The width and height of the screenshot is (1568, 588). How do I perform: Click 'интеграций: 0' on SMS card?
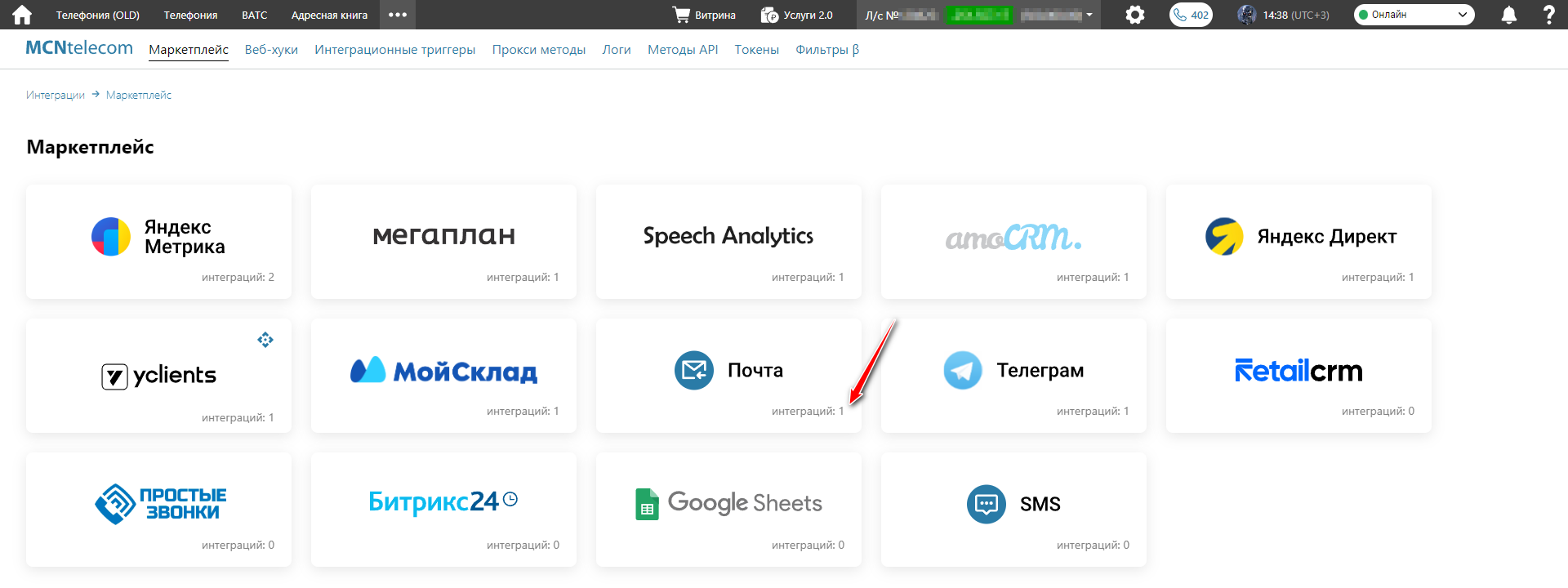(1093, 546)
